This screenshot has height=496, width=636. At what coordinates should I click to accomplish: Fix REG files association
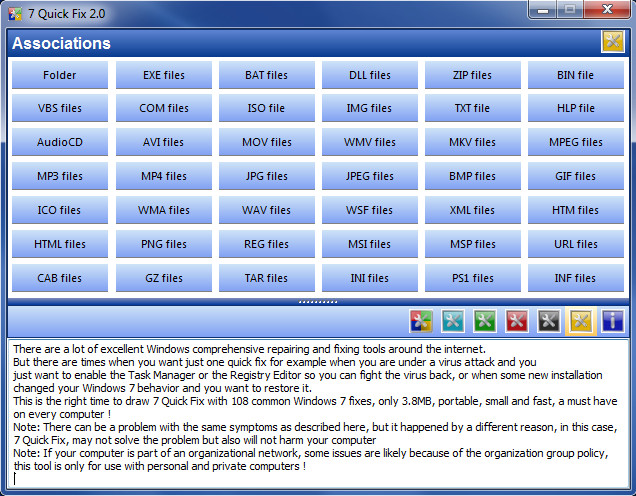pyautogui.click(x=266, y=245)
